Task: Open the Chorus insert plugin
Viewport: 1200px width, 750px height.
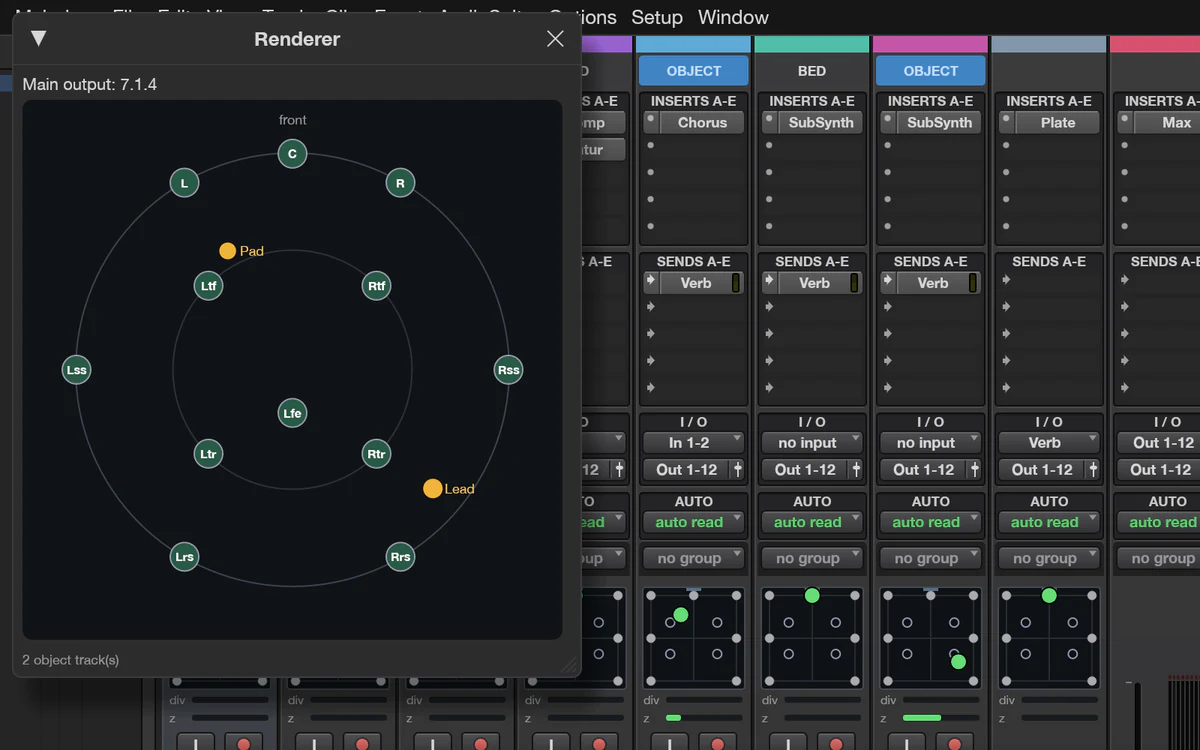Action: pyautogui.click(x=702, y=122)
